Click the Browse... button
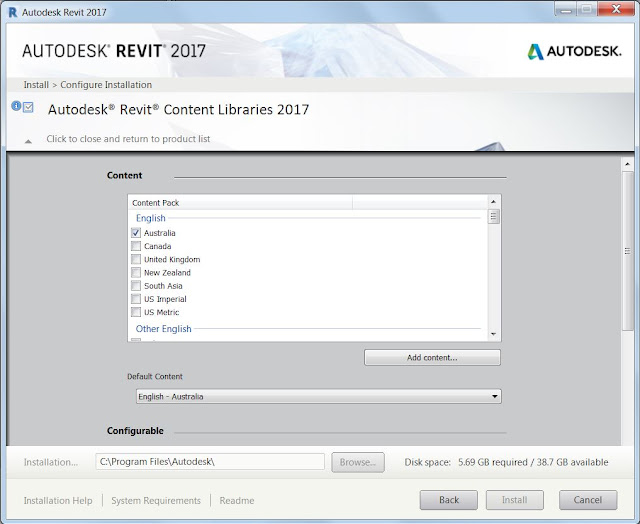Screen dimensions: 640x524 tap(358, 462)
